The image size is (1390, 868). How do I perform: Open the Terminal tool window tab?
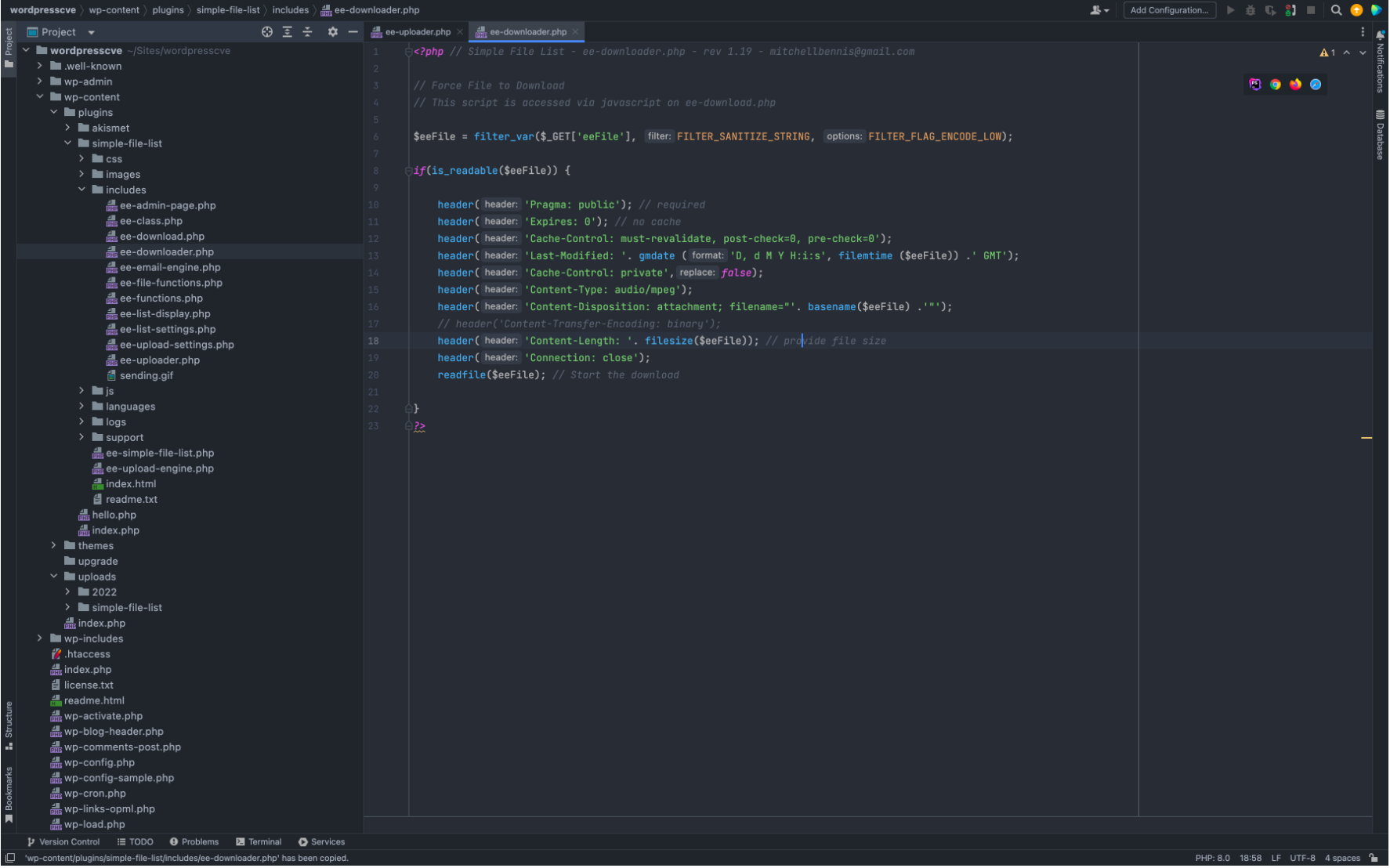point(259,843)
